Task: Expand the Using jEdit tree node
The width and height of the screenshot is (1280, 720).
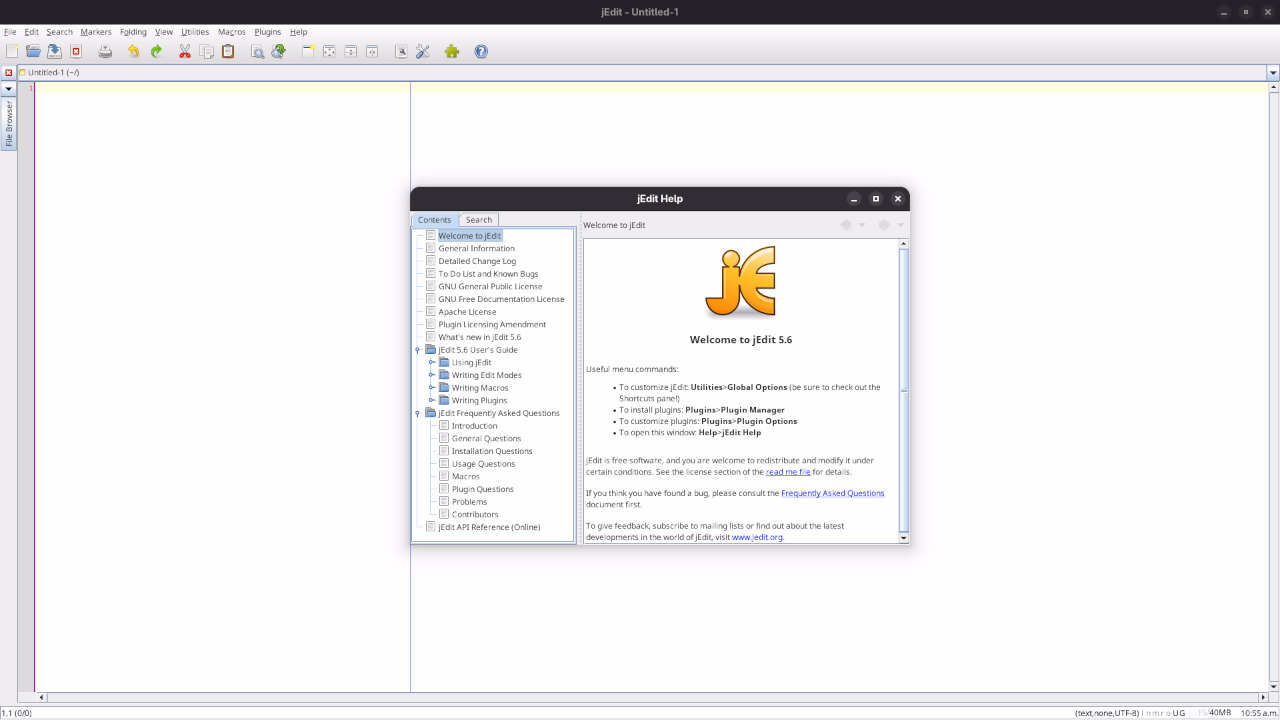Action: coord(431,362)
